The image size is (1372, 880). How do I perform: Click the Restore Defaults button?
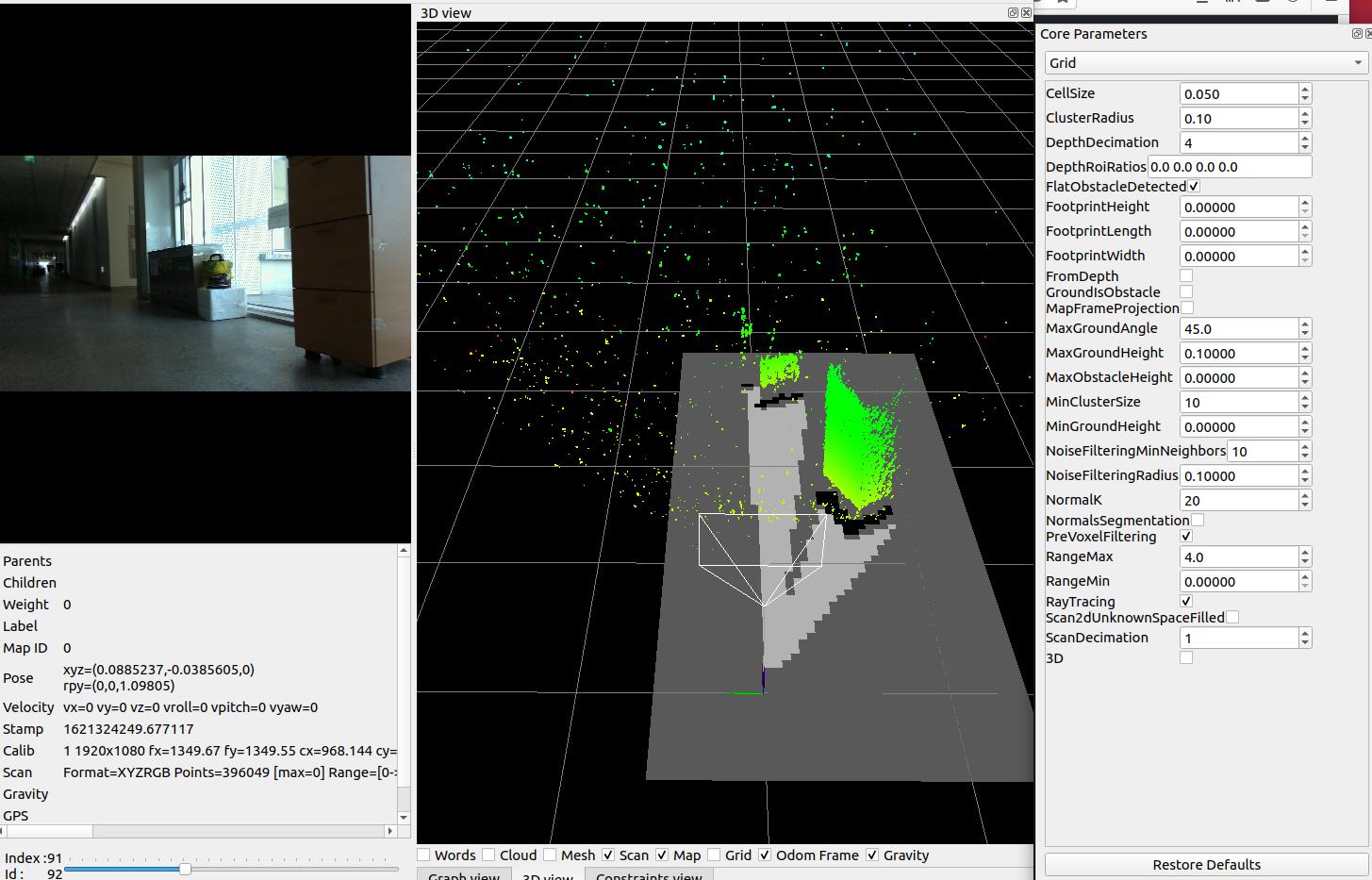(1206, 864)
